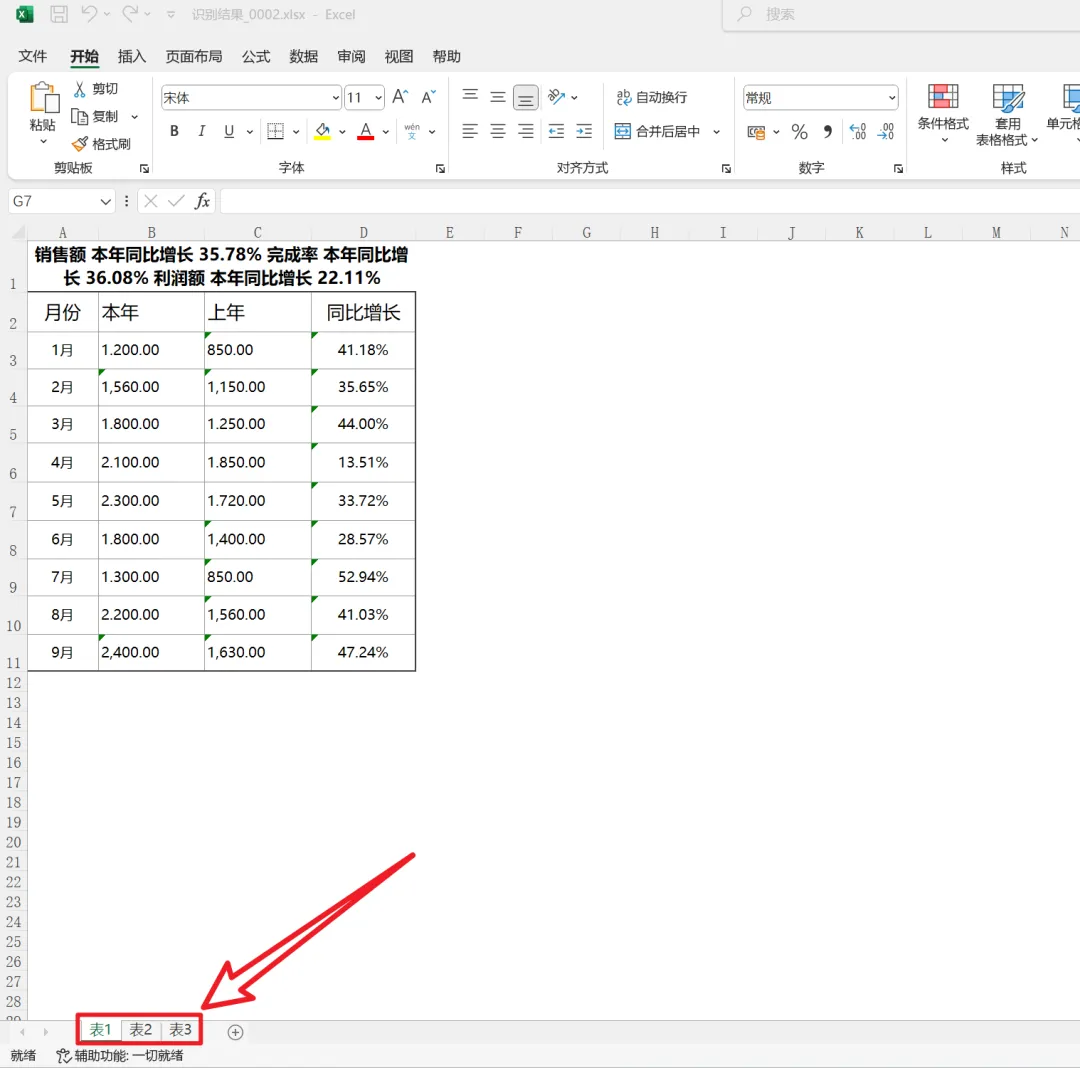The image size is (1080, 1068).
Task: Open the font size dropdown
Action: pos(378,98)
